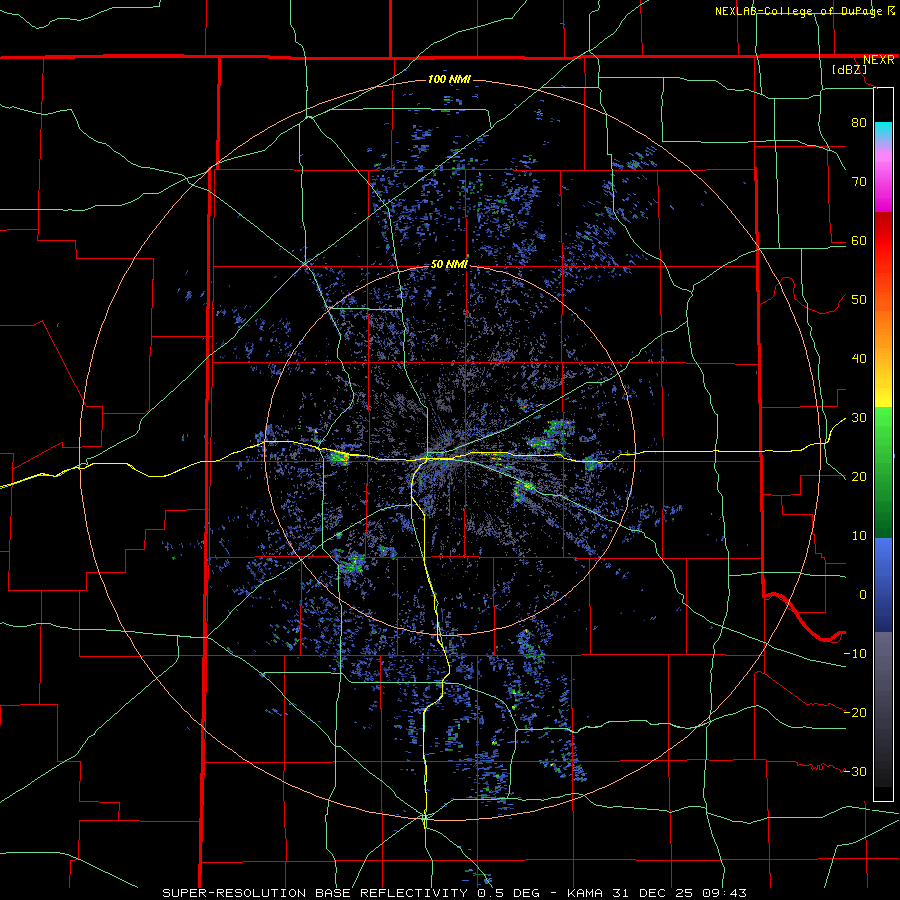Select the 30 dBZ scale label
This screenshot has width=900, height=900.
tap(859, 418)
